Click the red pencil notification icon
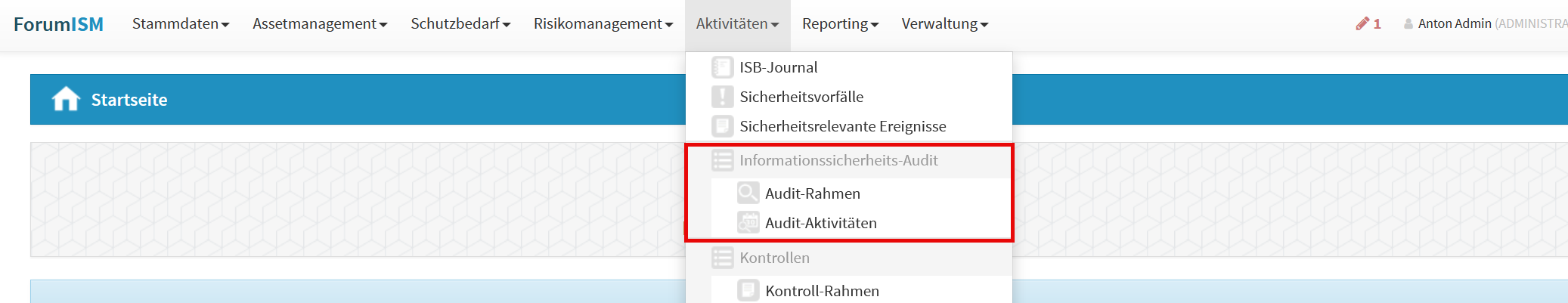 [1362, 23]
